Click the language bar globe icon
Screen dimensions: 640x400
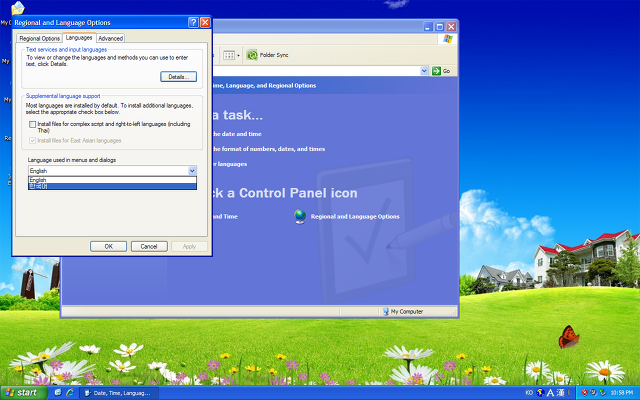[x=540, y=393]
